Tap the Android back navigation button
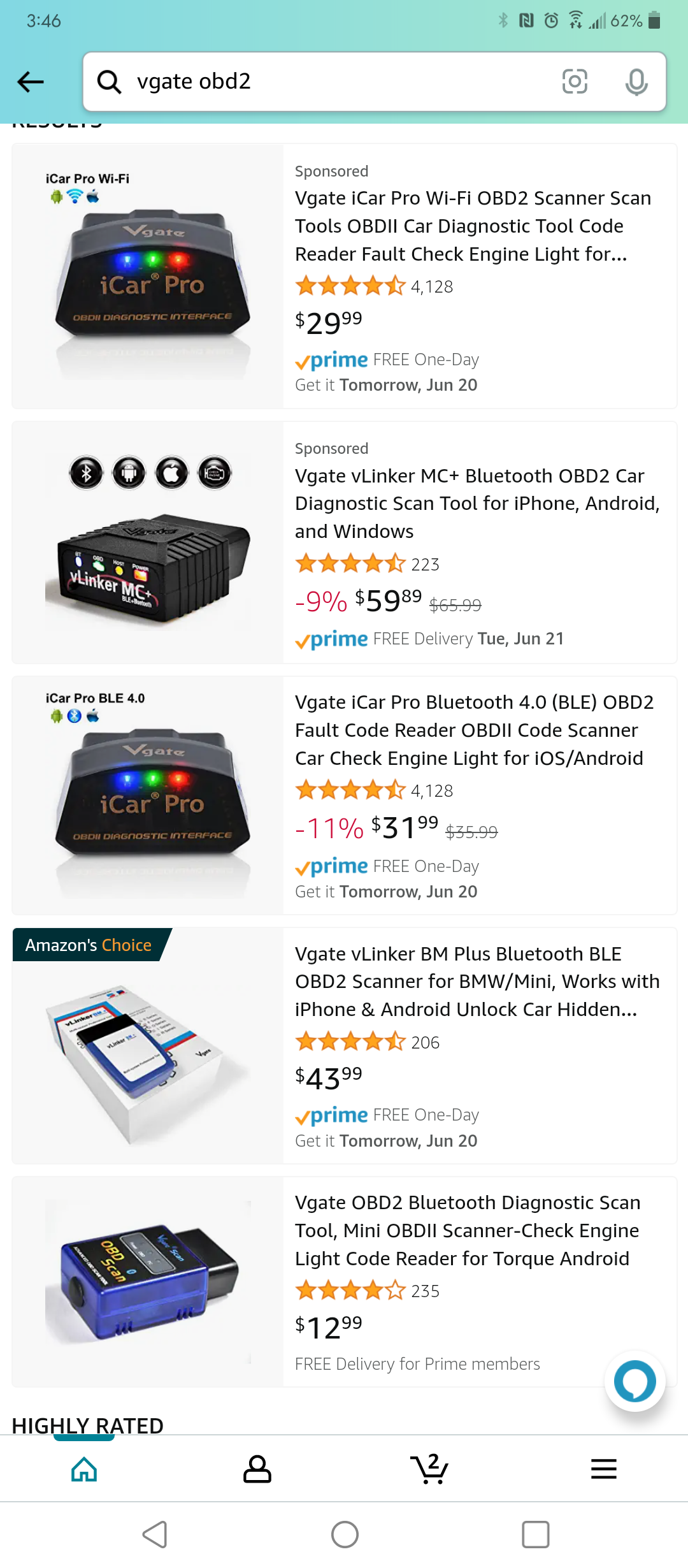The width and height of the screenshot is (688, 1568). pos(155,1534)
